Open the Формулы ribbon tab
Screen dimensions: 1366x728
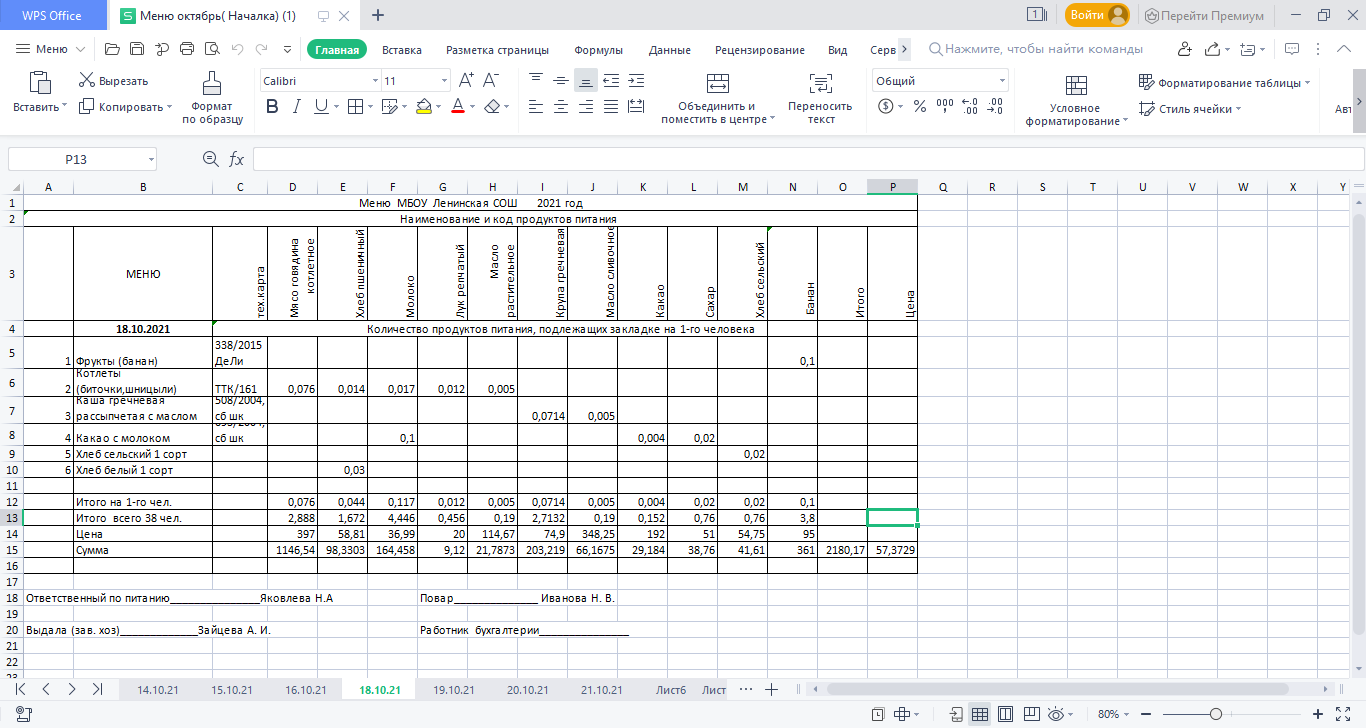(598, 50)
